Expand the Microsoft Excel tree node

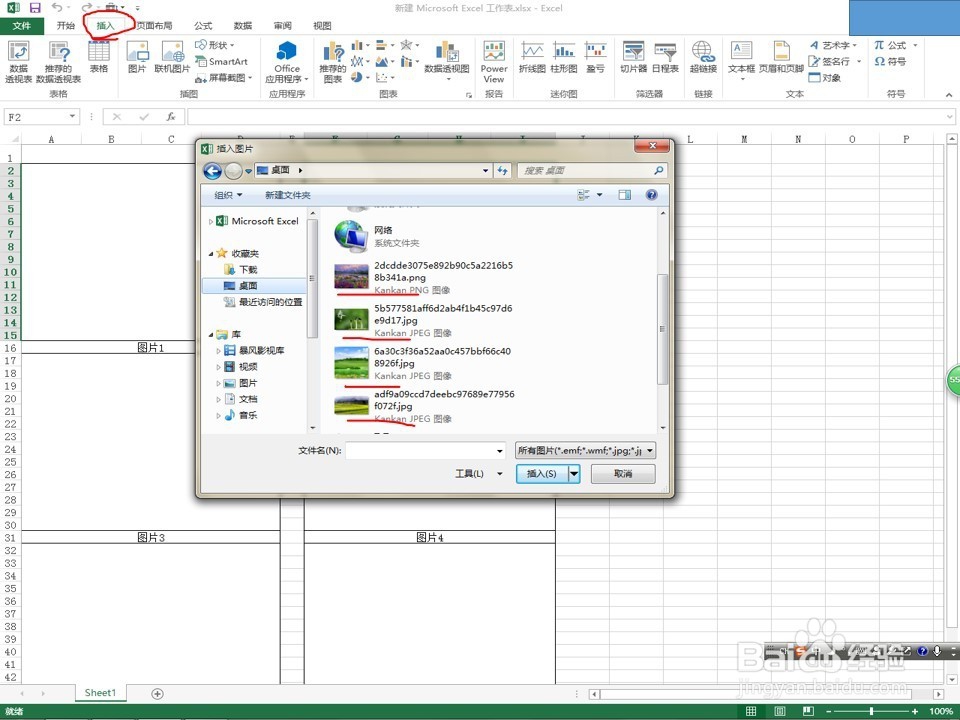click(211, 222)
